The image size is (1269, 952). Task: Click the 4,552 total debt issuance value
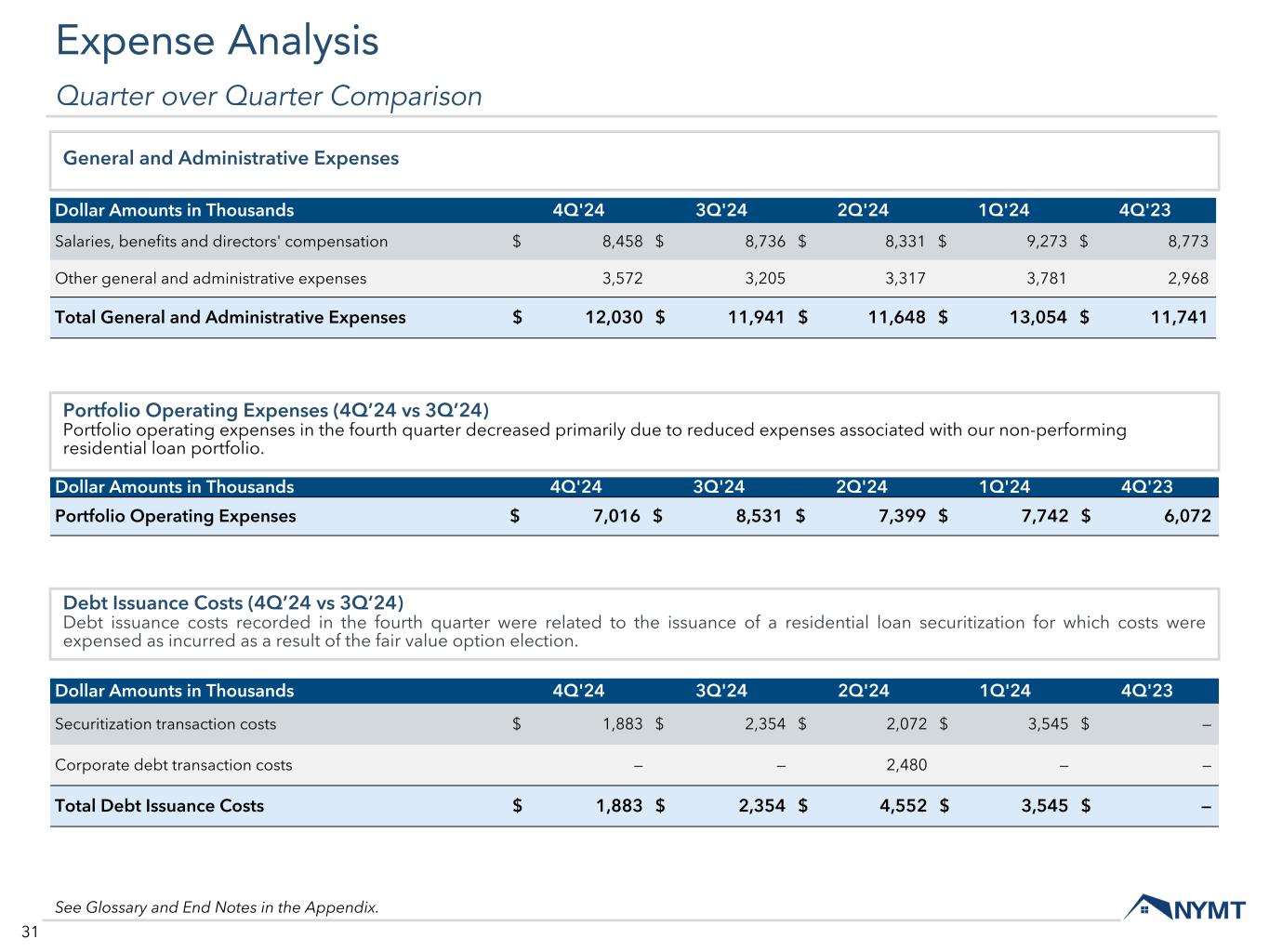tap(903, 806)
